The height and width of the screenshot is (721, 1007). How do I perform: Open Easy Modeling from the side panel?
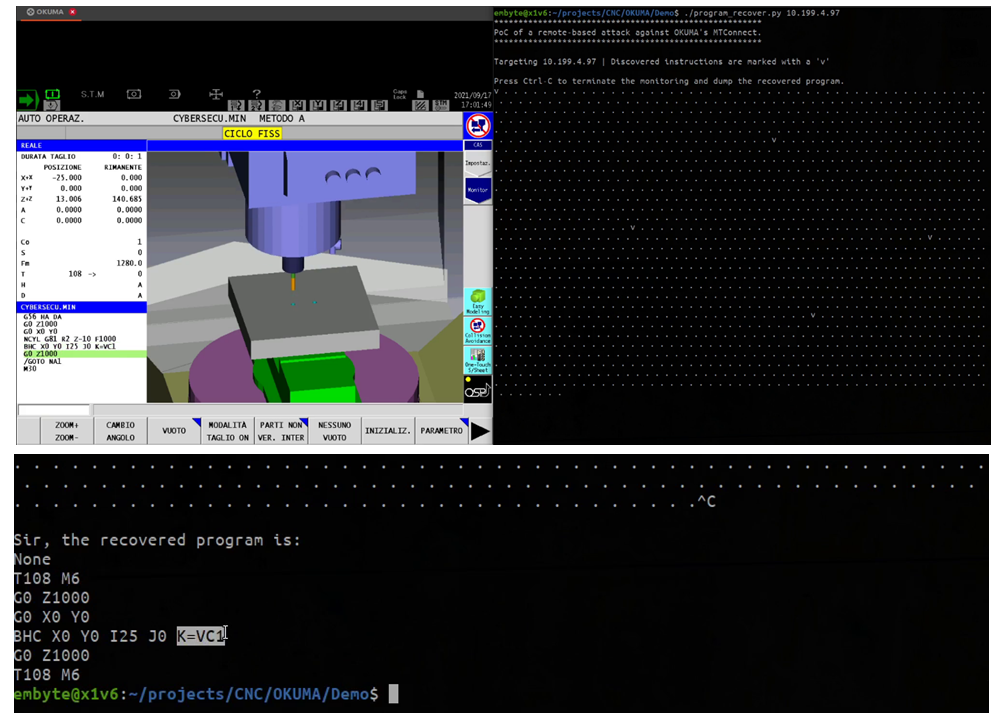tap(478, 301)
